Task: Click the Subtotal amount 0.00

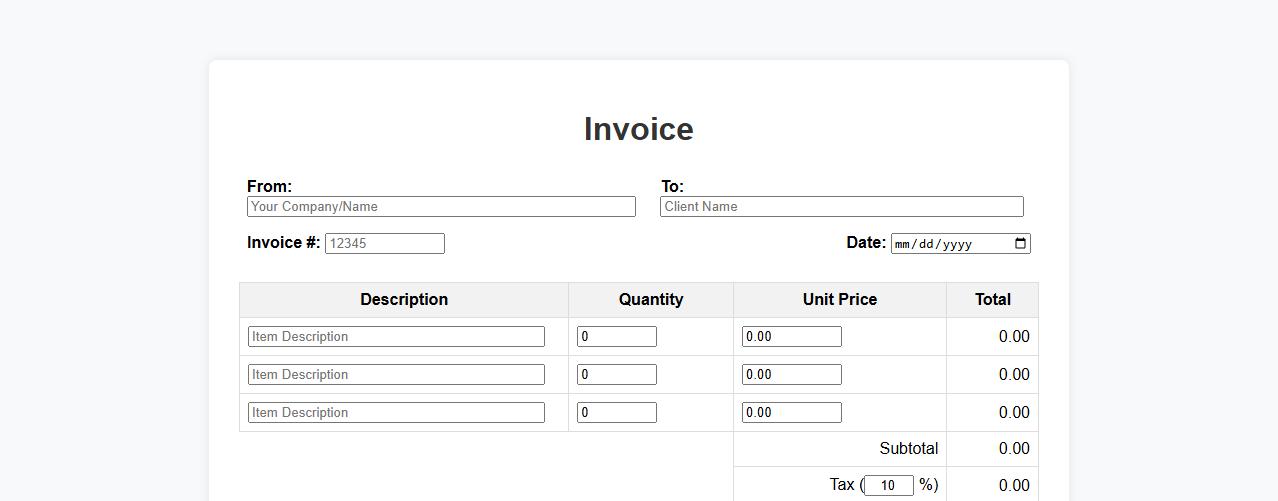Action: click(x=1014, y=449)
